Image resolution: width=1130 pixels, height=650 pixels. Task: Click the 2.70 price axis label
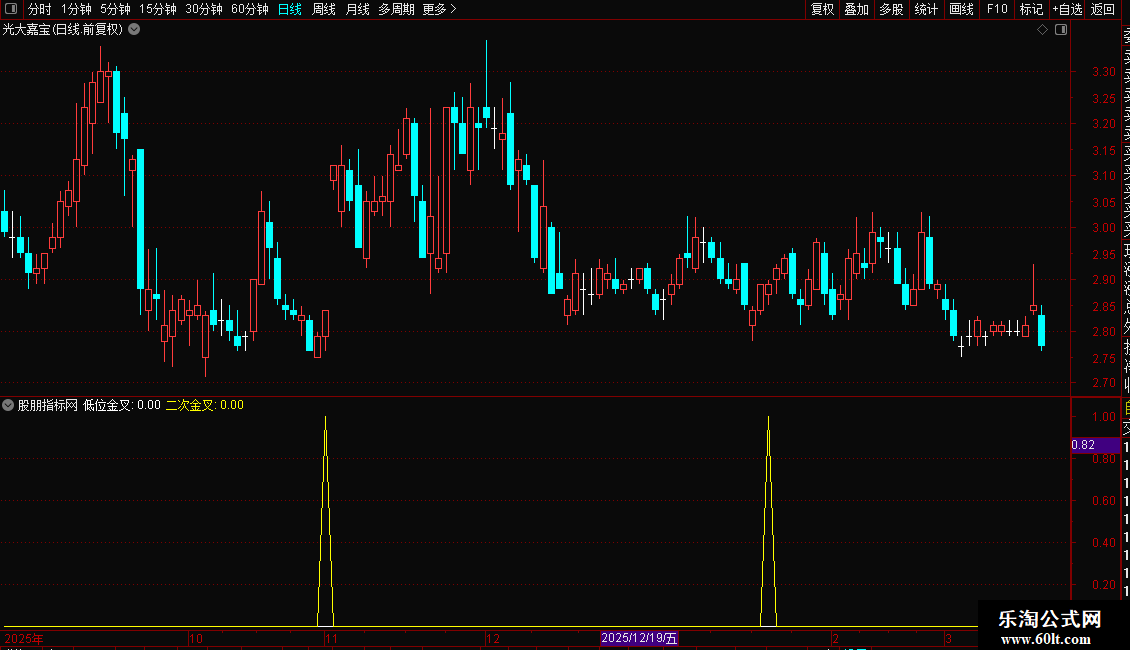(x=1103, y=383)
